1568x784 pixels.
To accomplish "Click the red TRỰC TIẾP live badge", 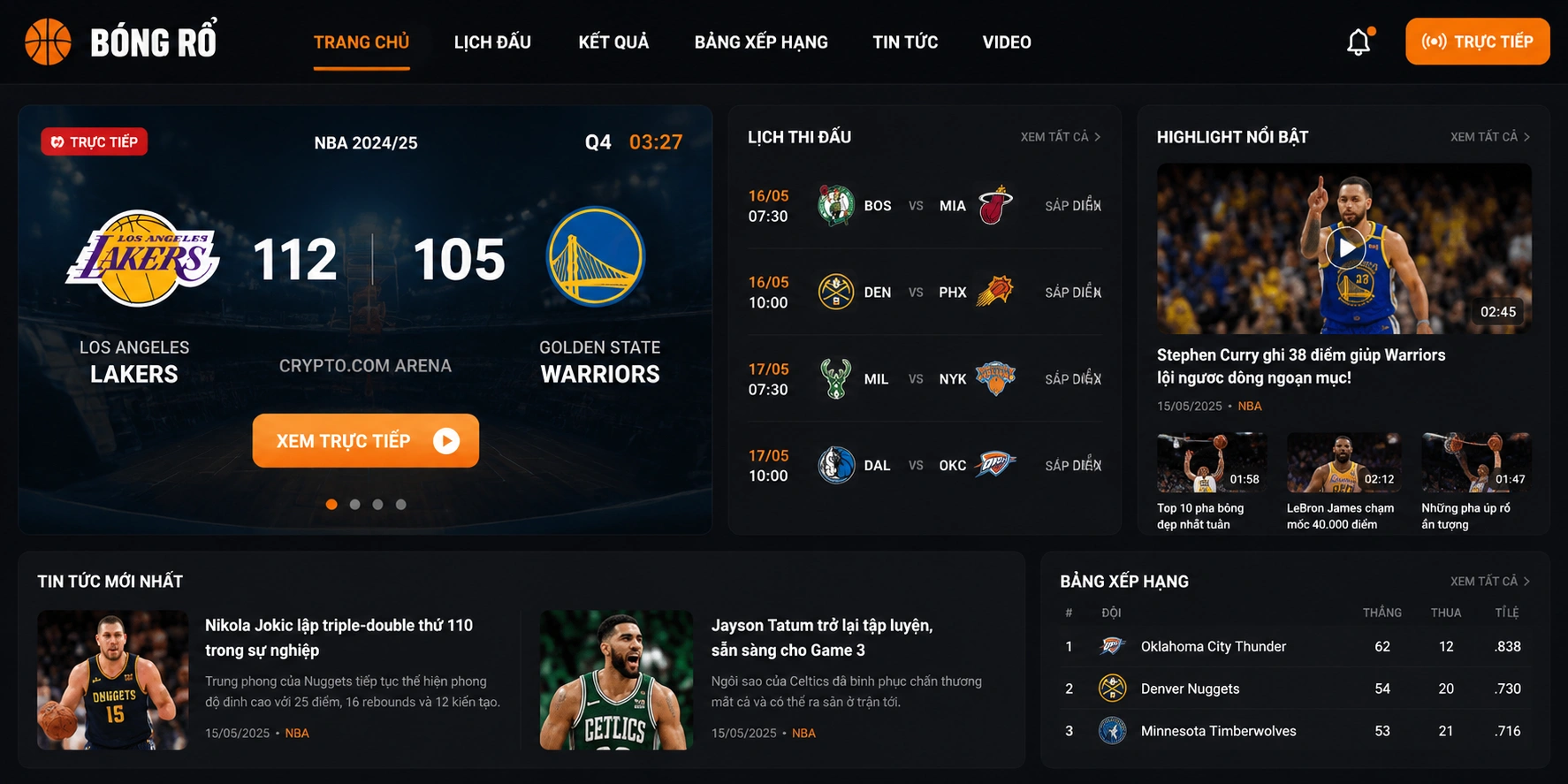I will [x=94, y=142].
